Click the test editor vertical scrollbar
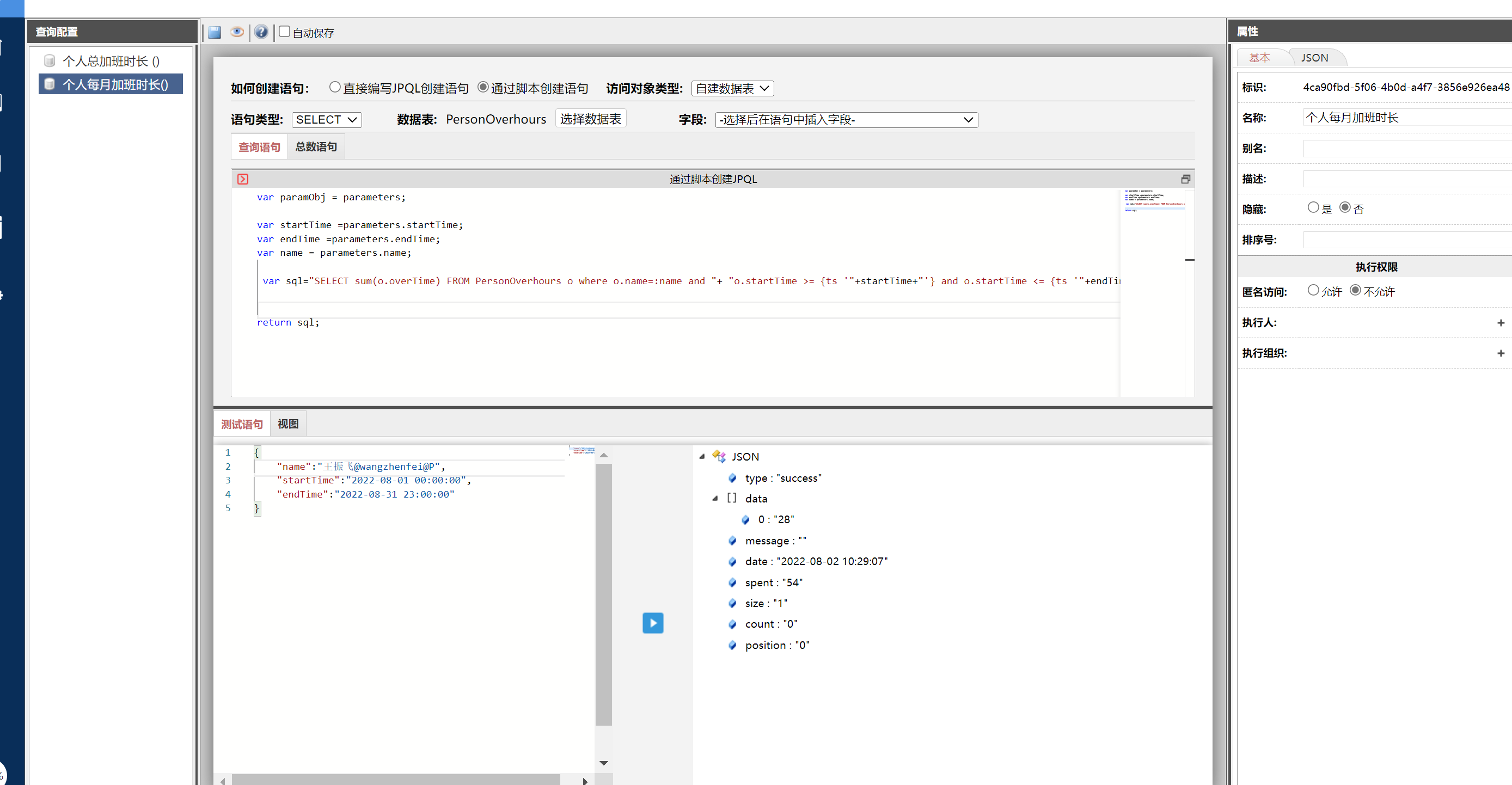 pos(603,593)
